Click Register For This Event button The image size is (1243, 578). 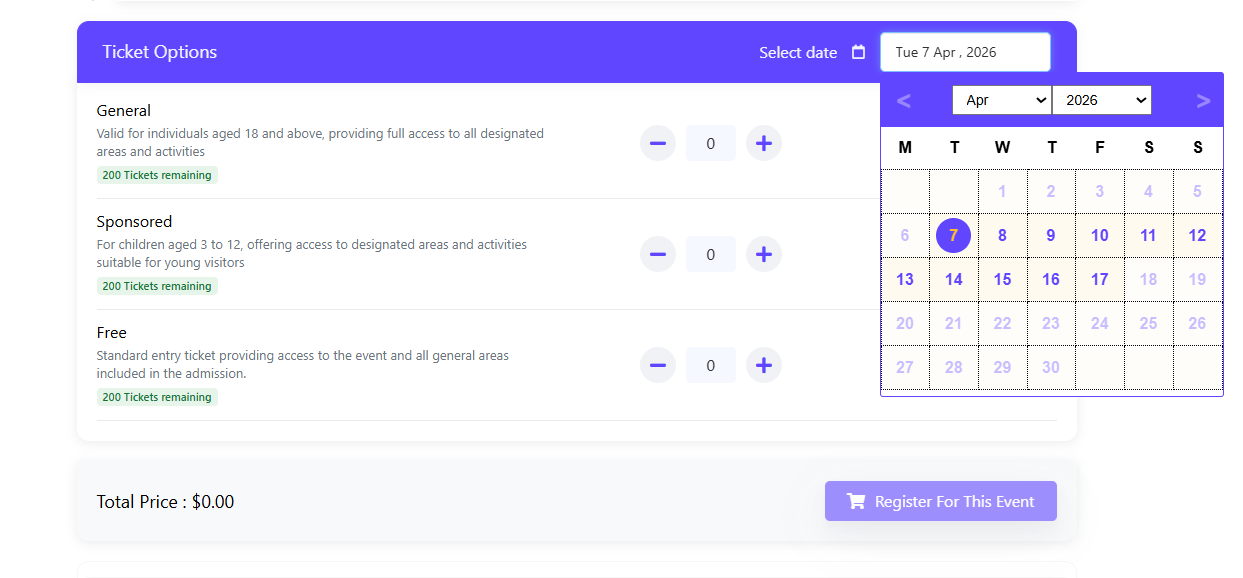pos(940,501)
